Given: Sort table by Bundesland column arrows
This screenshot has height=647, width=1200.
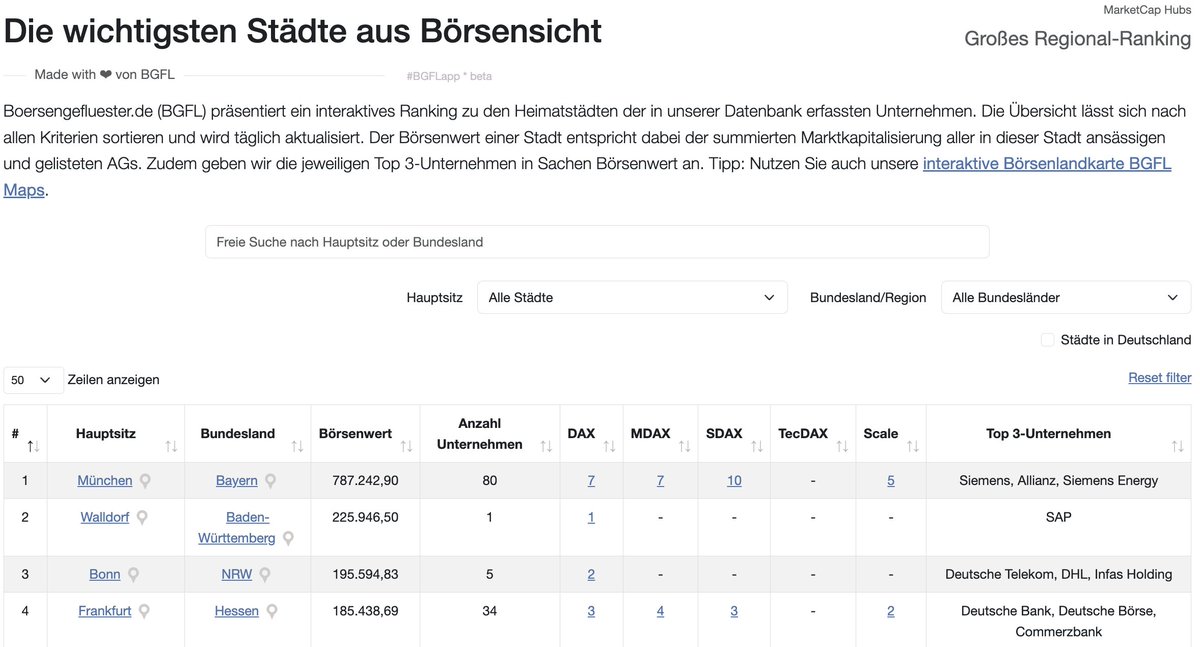Looking at the screenshot, I should click(297, 446).
